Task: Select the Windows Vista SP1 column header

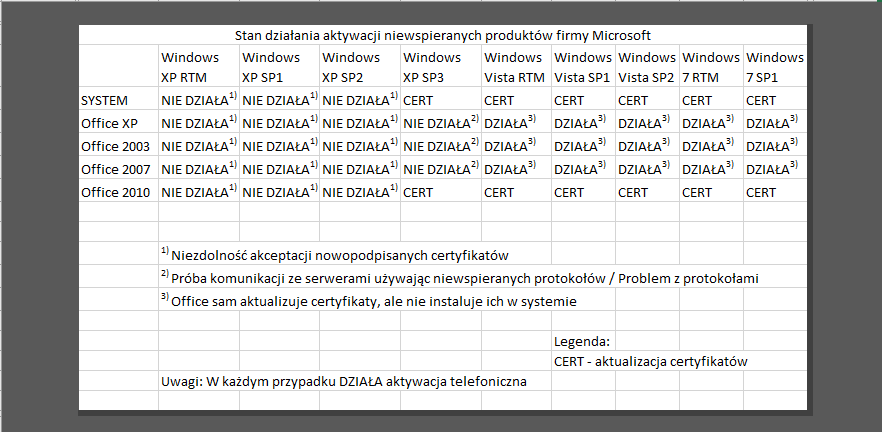Action: tap(583, 67)
